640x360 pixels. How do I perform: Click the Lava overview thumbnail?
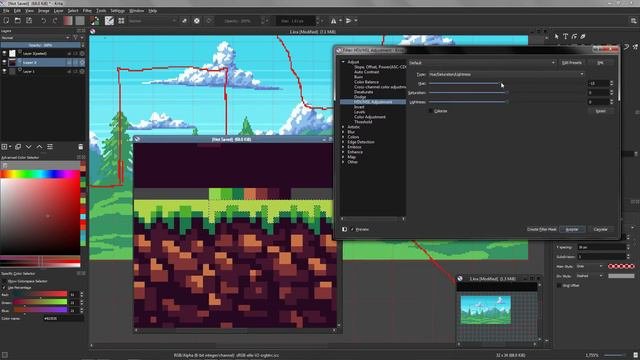pos(485,310)
